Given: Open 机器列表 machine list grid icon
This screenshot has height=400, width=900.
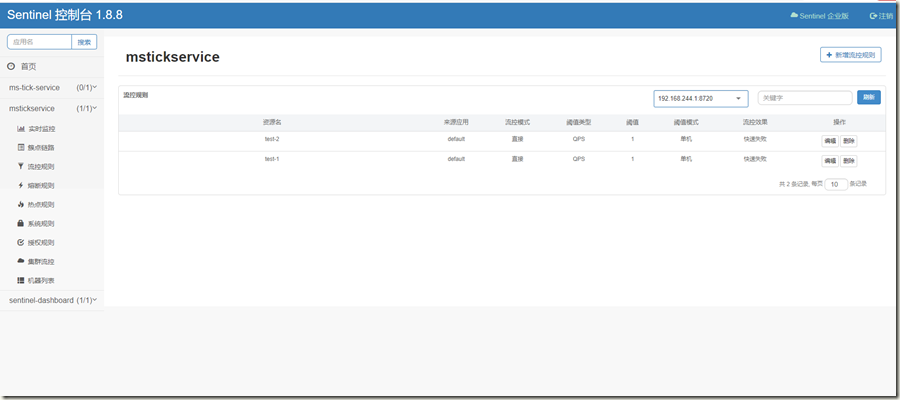Looking at the screenshot, I should (21, 280).
